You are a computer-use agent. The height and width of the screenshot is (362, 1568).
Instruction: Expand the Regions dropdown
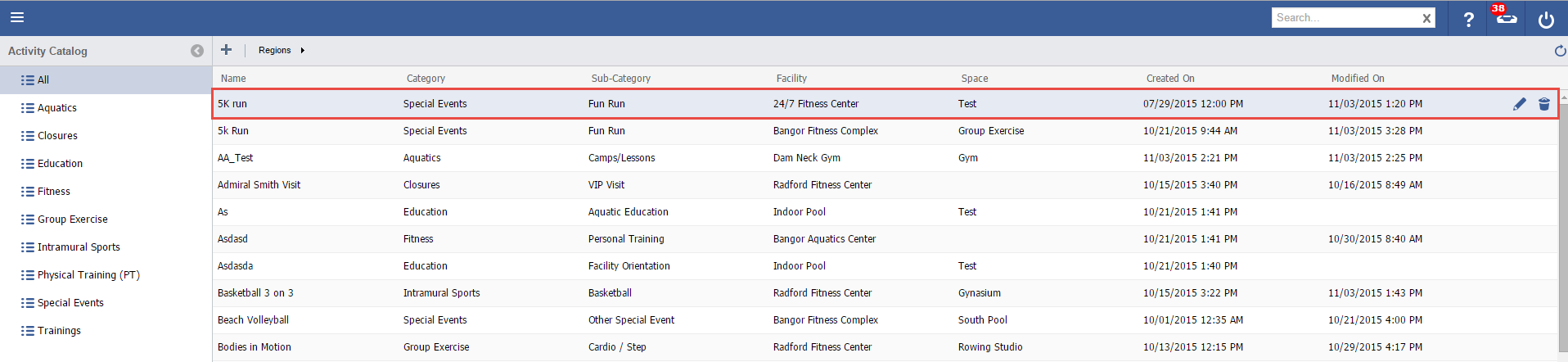282,51
